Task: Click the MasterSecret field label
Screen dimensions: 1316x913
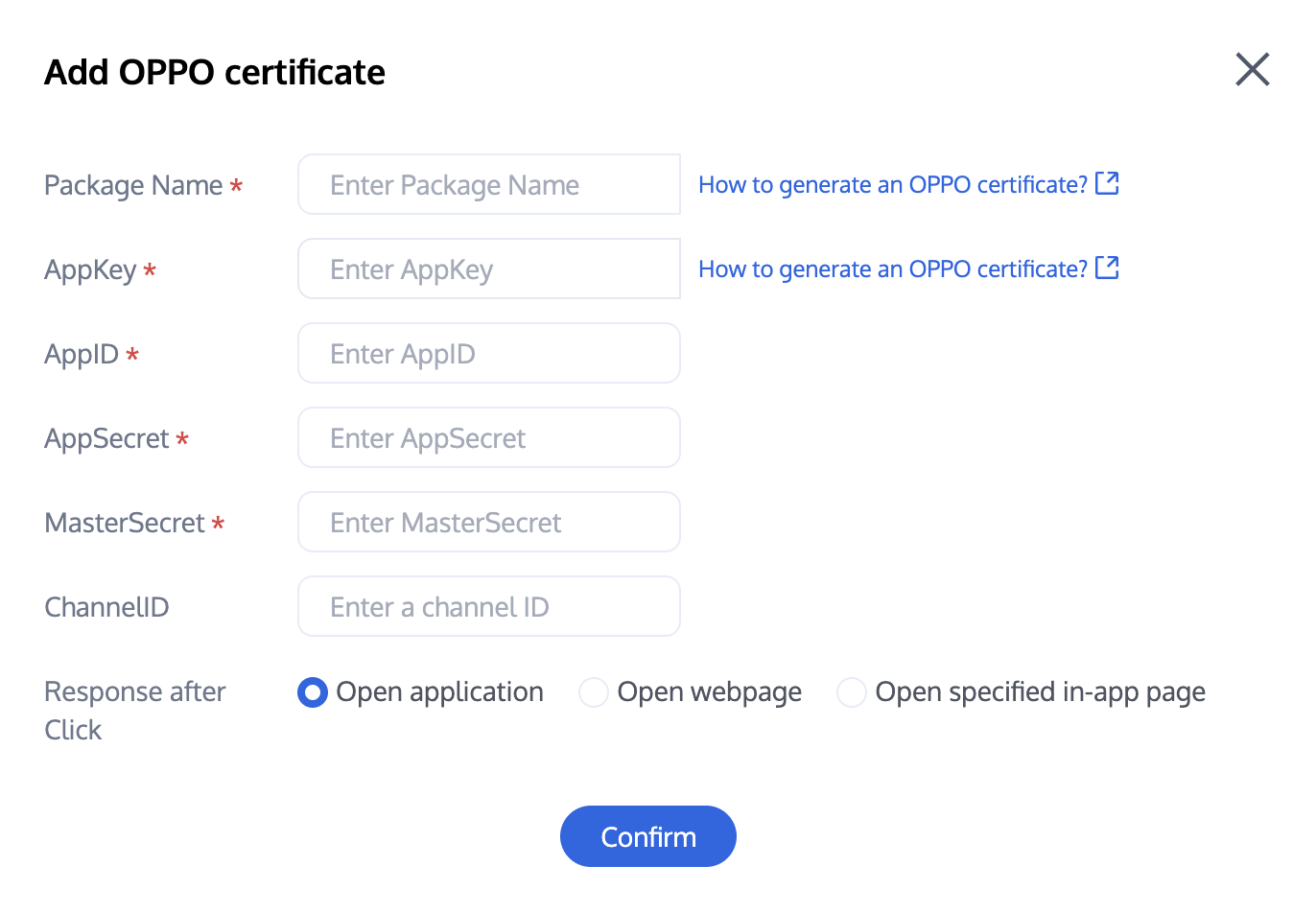Action: click(125, 523)
